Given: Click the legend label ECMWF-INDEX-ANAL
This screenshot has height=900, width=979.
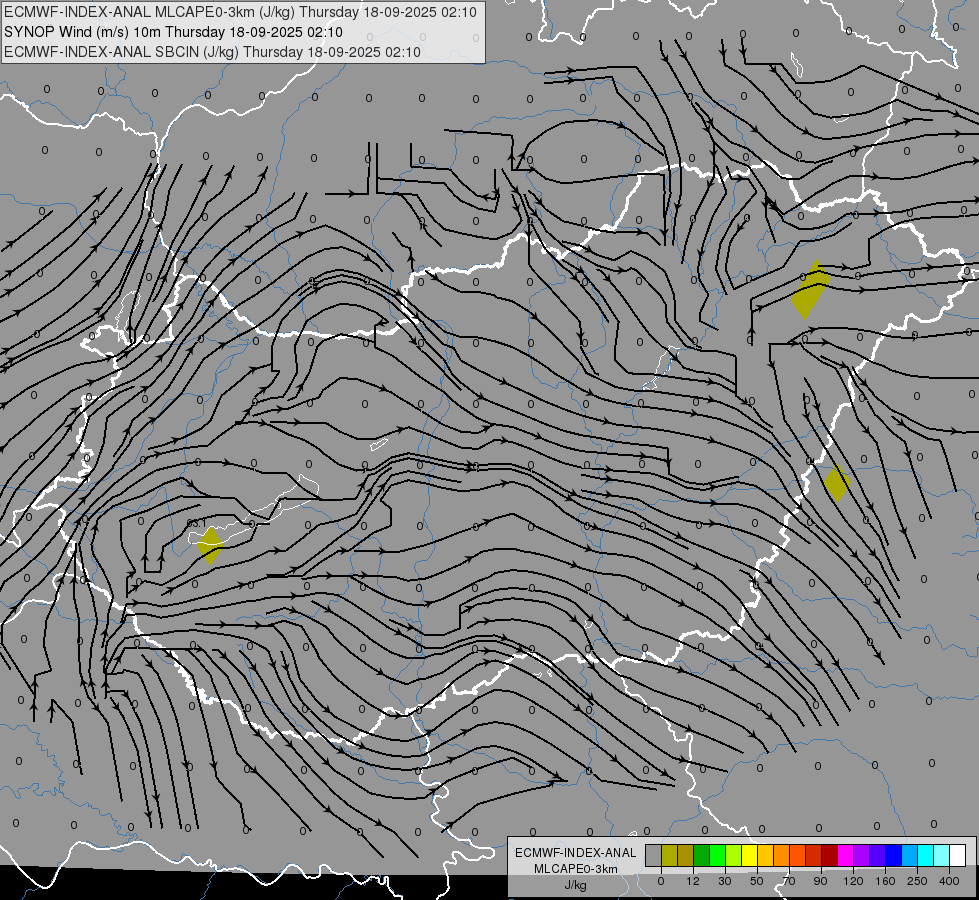Looking at the screenshot, I should [576, 853].
